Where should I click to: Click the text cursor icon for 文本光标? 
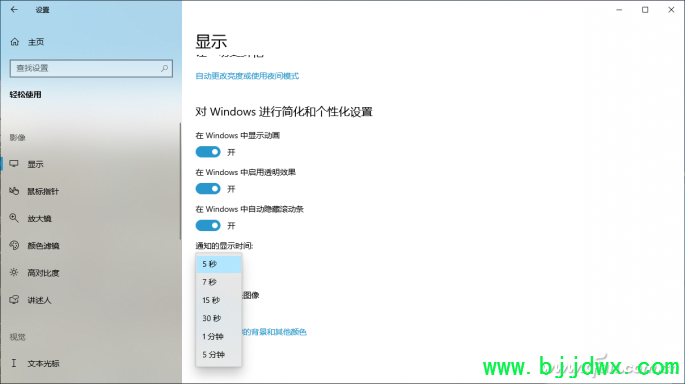click(14, 363)
